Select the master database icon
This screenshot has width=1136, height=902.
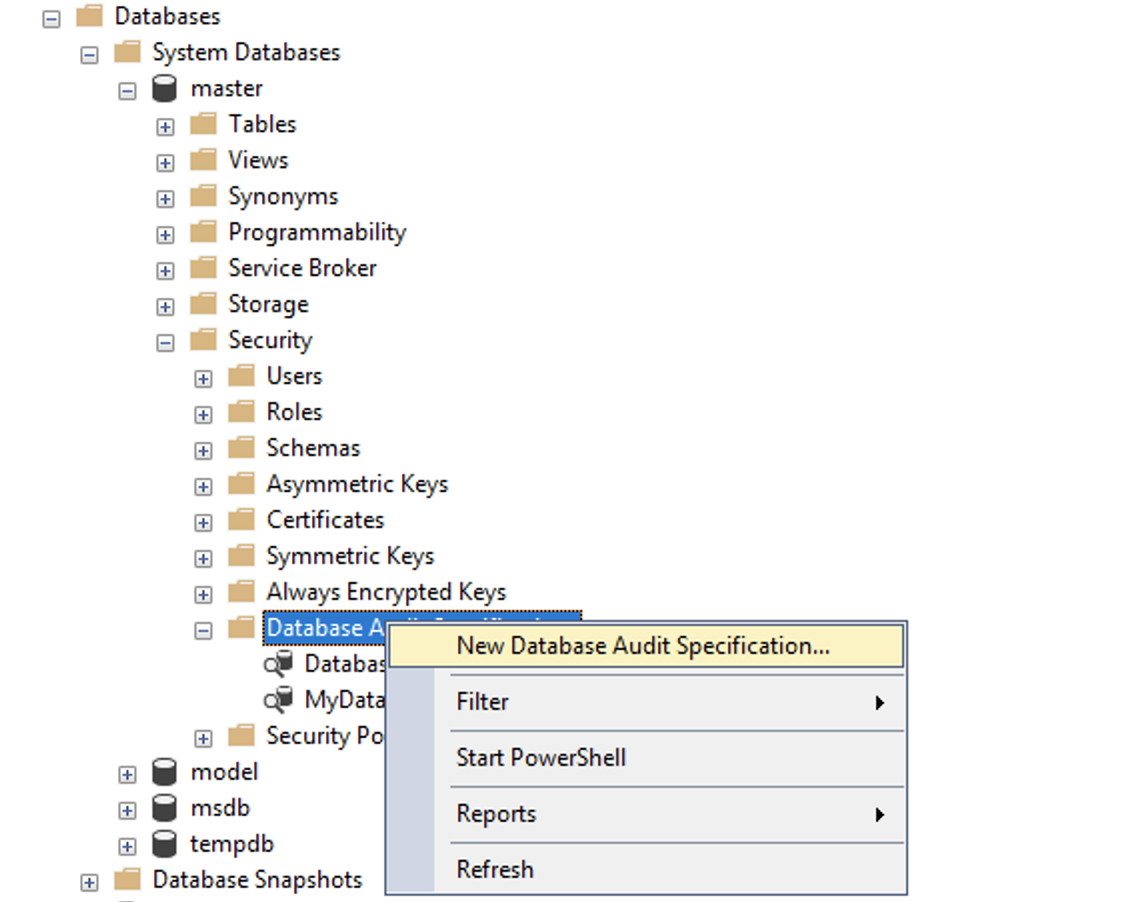(162, 88)
